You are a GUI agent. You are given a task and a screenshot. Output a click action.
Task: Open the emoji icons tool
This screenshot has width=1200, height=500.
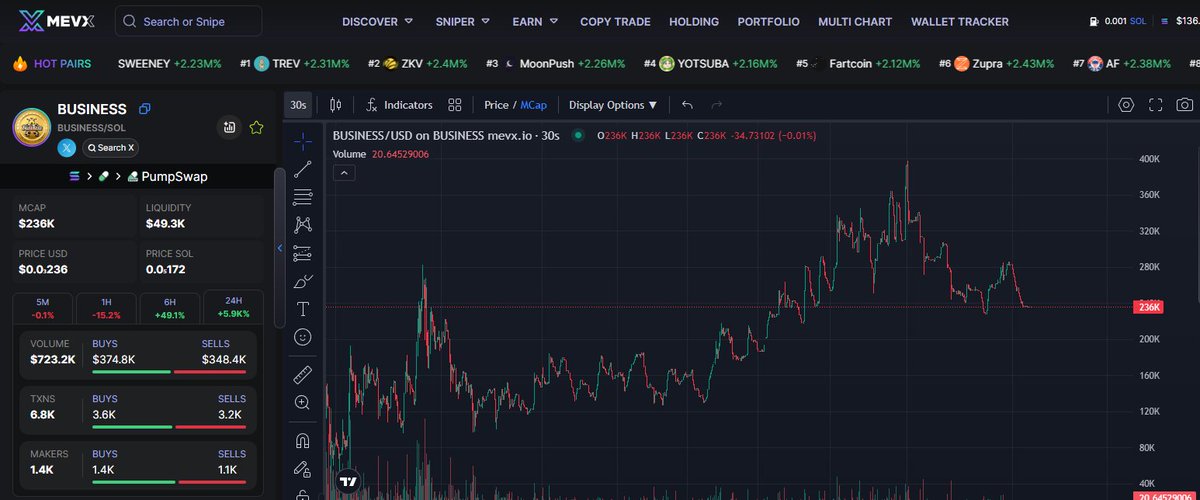pyautogui.click(x=303, y=337)
